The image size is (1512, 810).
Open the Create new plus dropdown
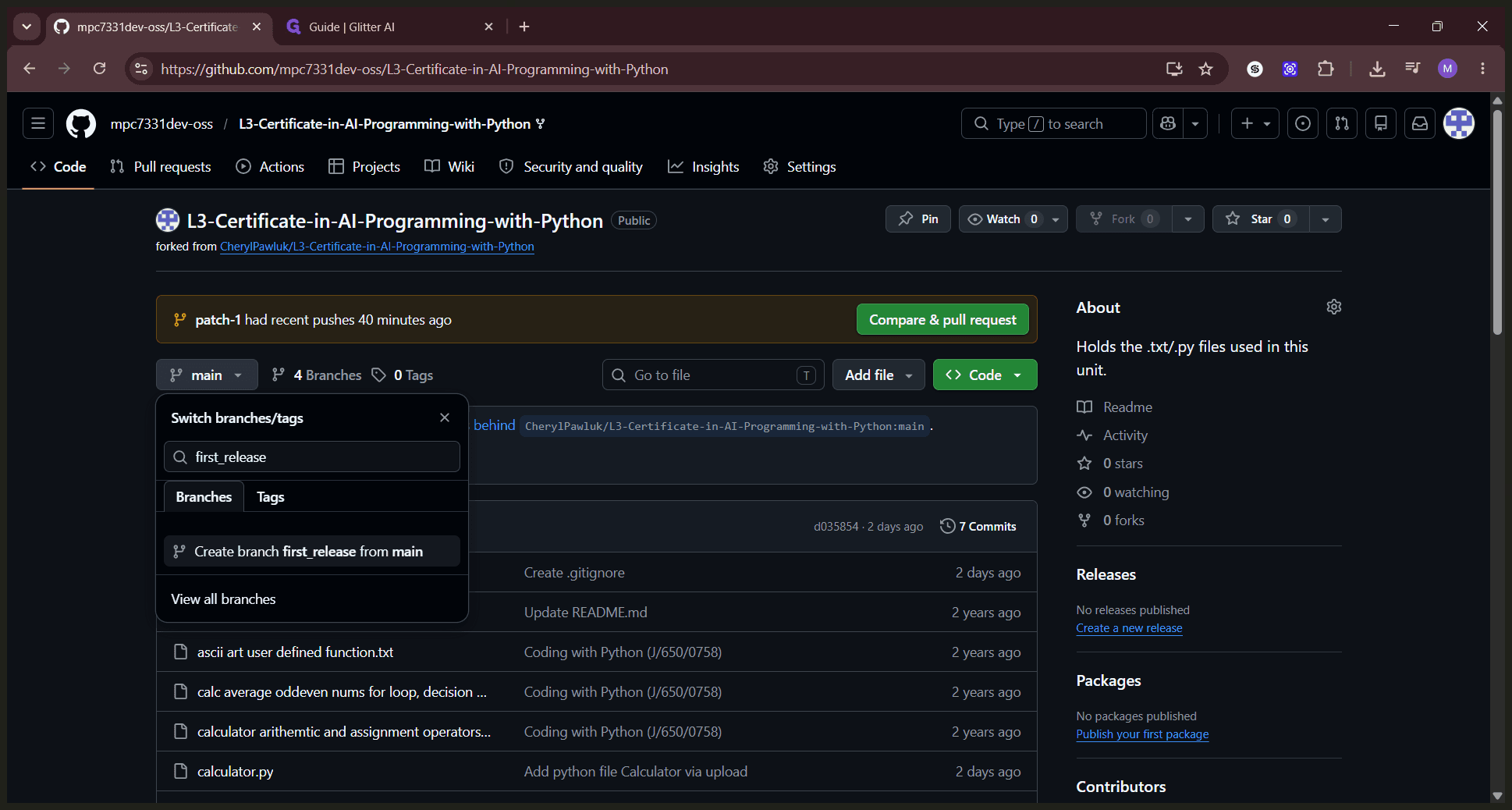[1255, 123]
